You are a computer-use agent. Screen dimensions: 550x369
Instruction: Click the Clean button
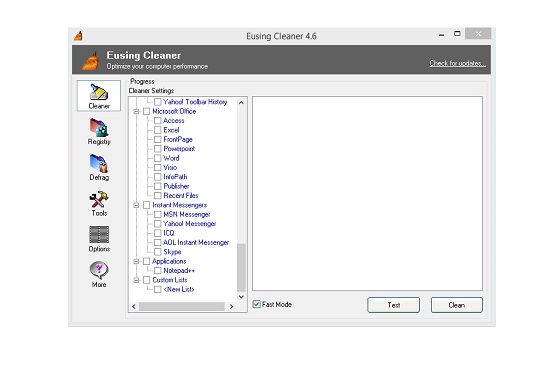457,305
